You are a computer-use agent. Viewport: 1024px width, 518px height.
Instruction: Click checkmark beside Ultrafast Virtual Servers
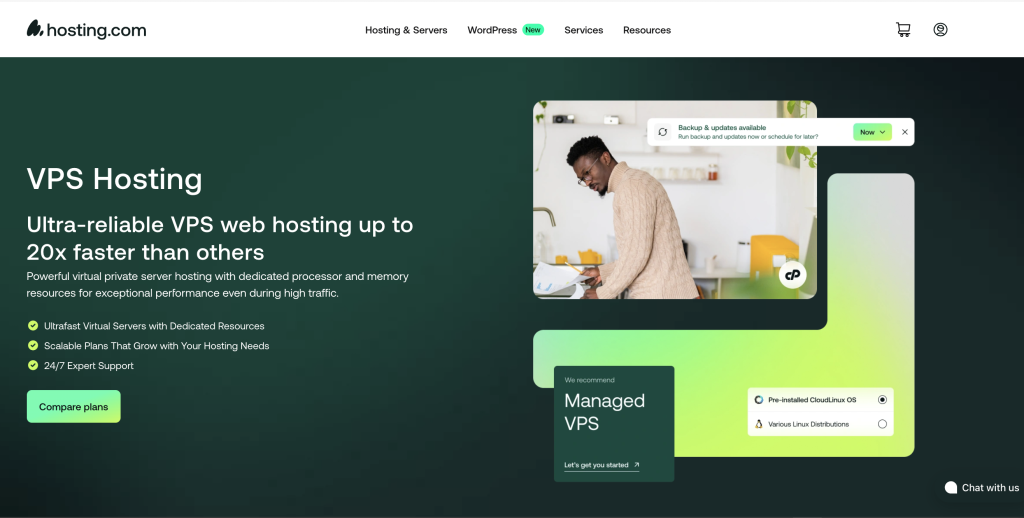[33, 325]
